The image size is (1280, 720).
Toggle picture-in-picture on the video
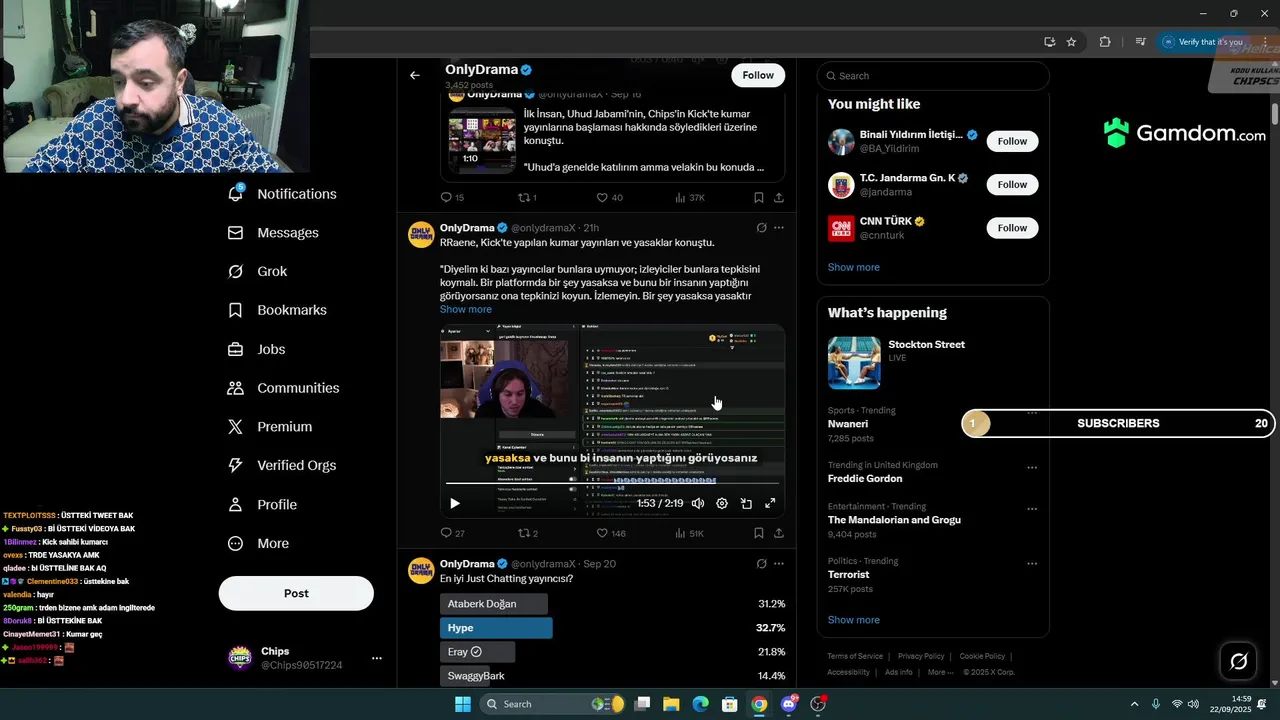746,504
